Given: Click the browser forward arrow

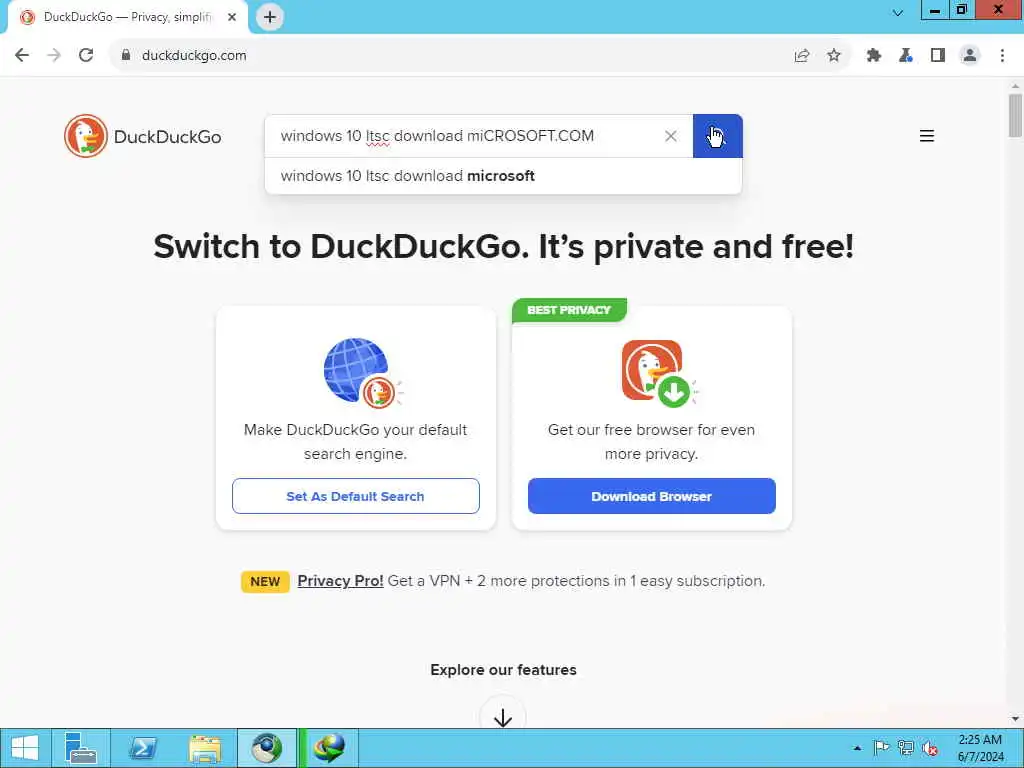Looking at the screenshot, I should (x=54, y=56).
